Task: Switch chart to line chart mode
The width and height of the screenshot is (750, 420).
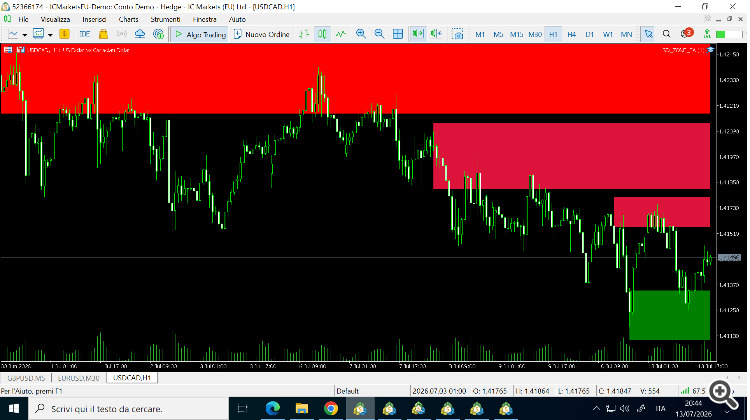Action: click(x=341, y=34)
